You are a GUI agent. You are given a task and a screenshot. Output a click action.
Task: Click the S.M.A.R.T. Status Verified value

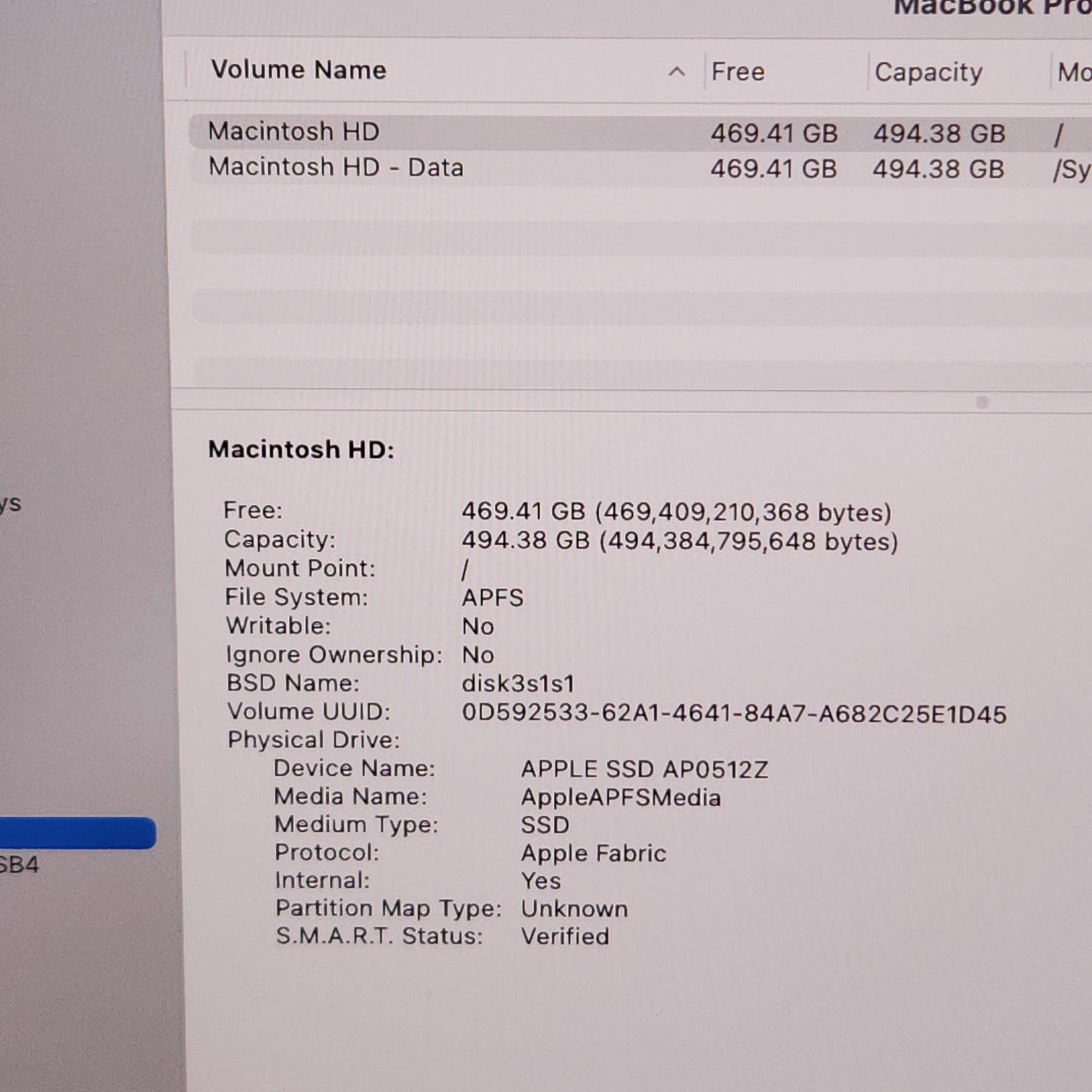(x=566, y=936)
